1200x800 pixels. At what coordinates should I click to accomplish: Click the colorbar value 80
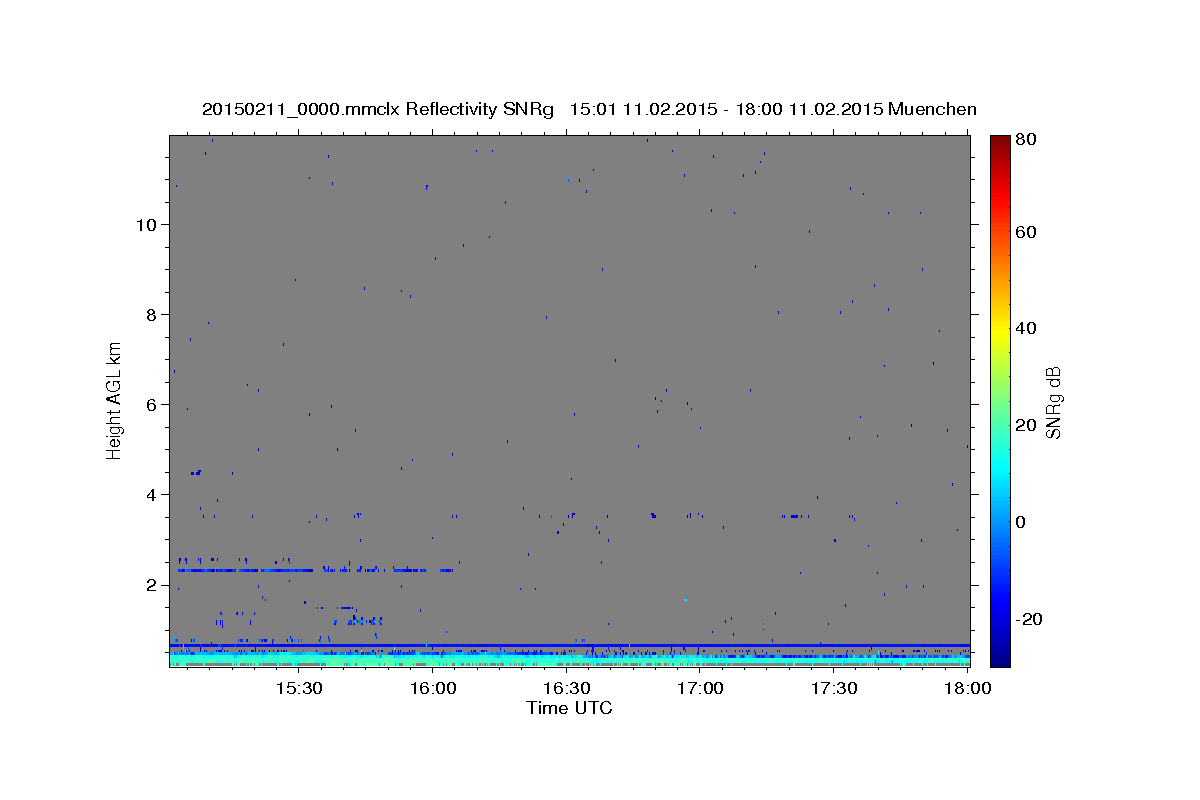(x=1027, y=140)
